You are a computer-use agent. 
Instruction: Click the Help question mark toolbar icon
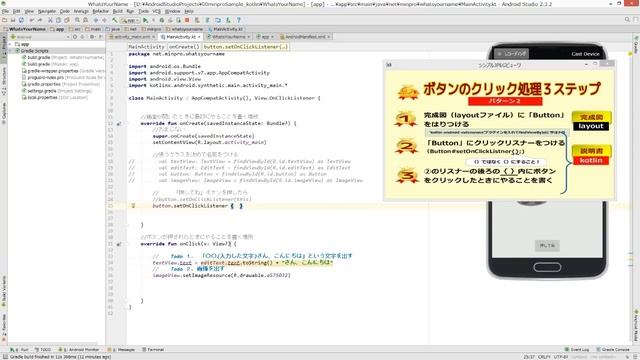(239, 20)
